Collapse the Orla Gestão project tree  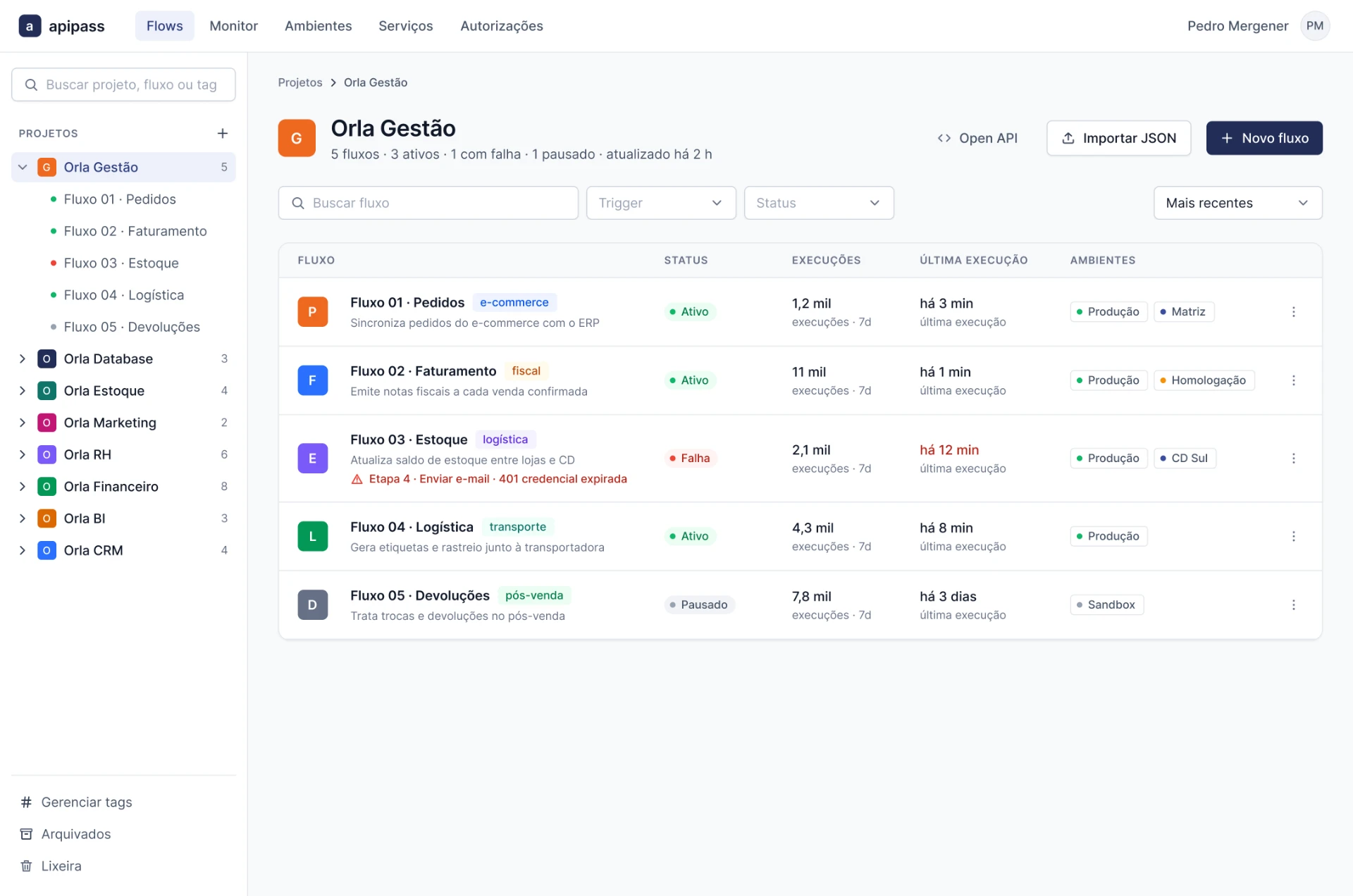(x=23, y=167)
